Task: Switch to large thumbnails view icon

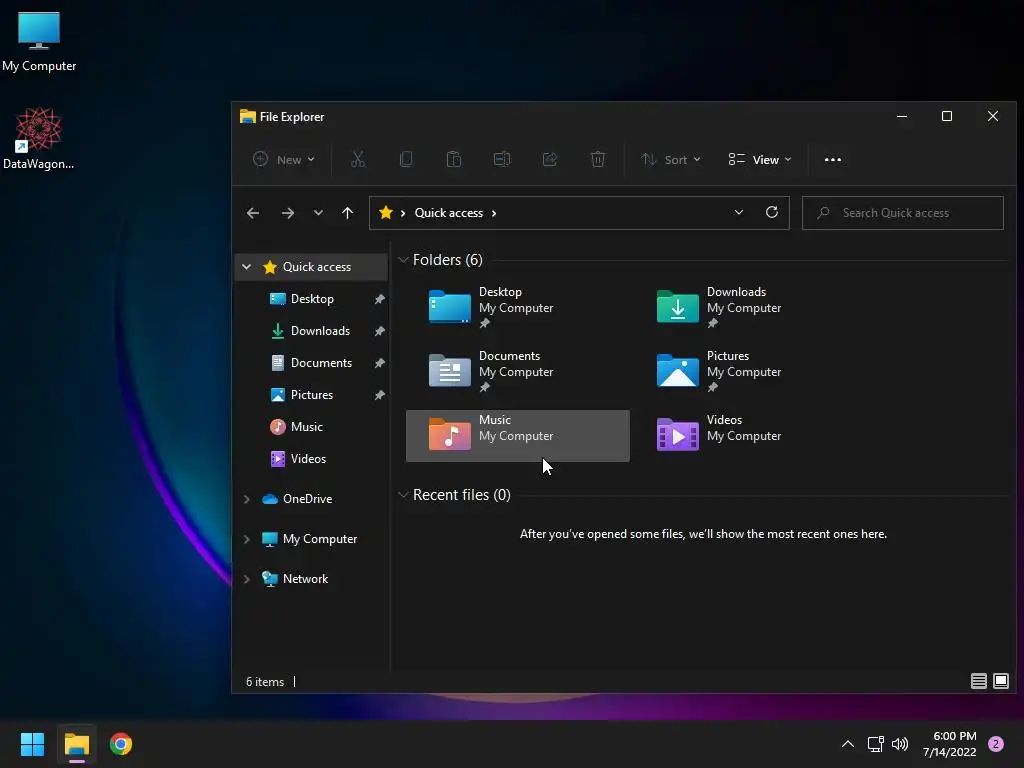Action: point(1000,681)
